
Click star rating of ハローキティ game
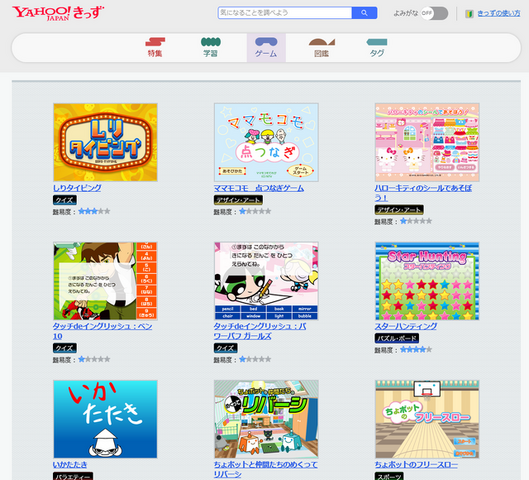[416, 221]
